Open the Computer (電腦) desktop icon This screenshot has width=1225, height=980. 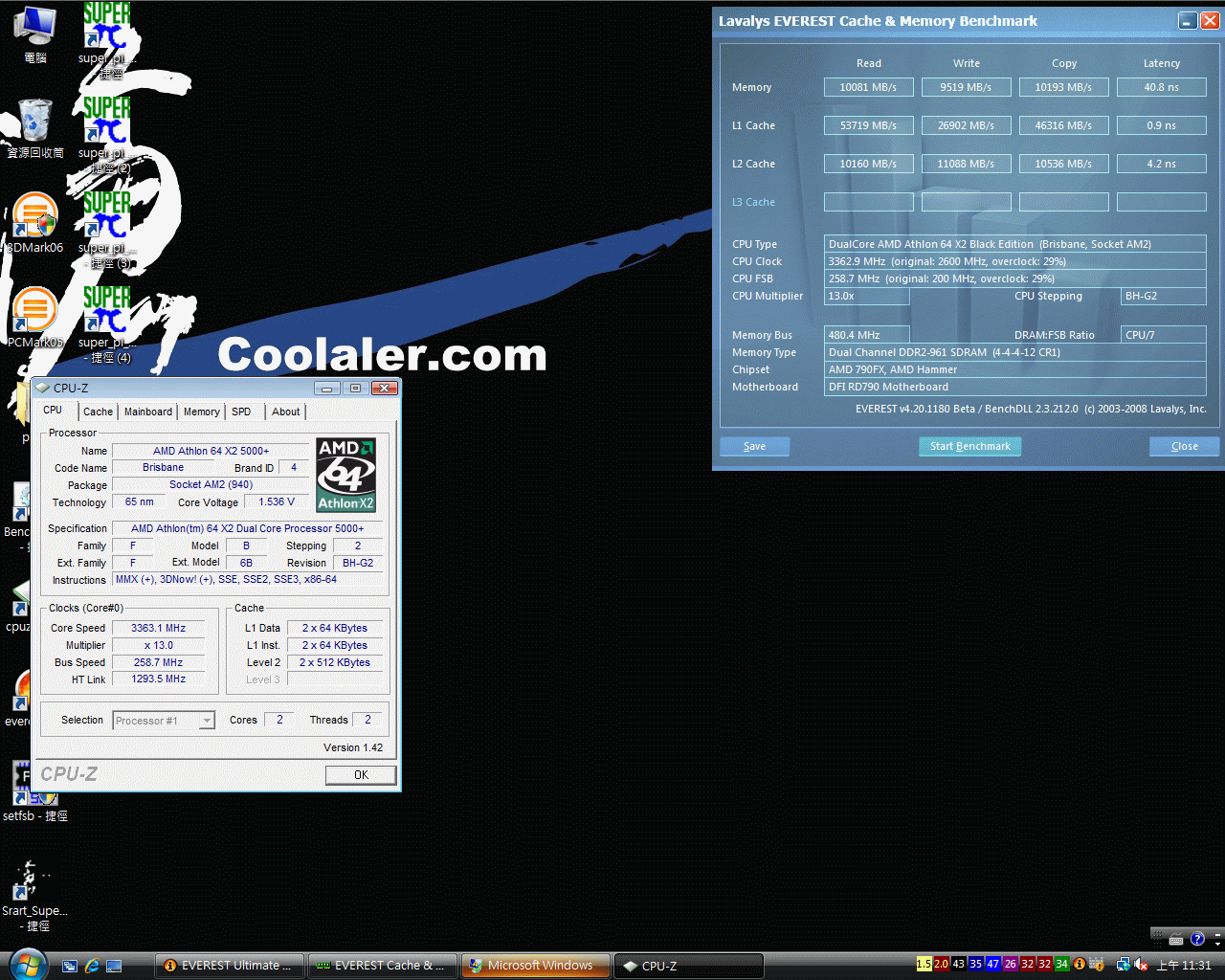coord(35,34)
